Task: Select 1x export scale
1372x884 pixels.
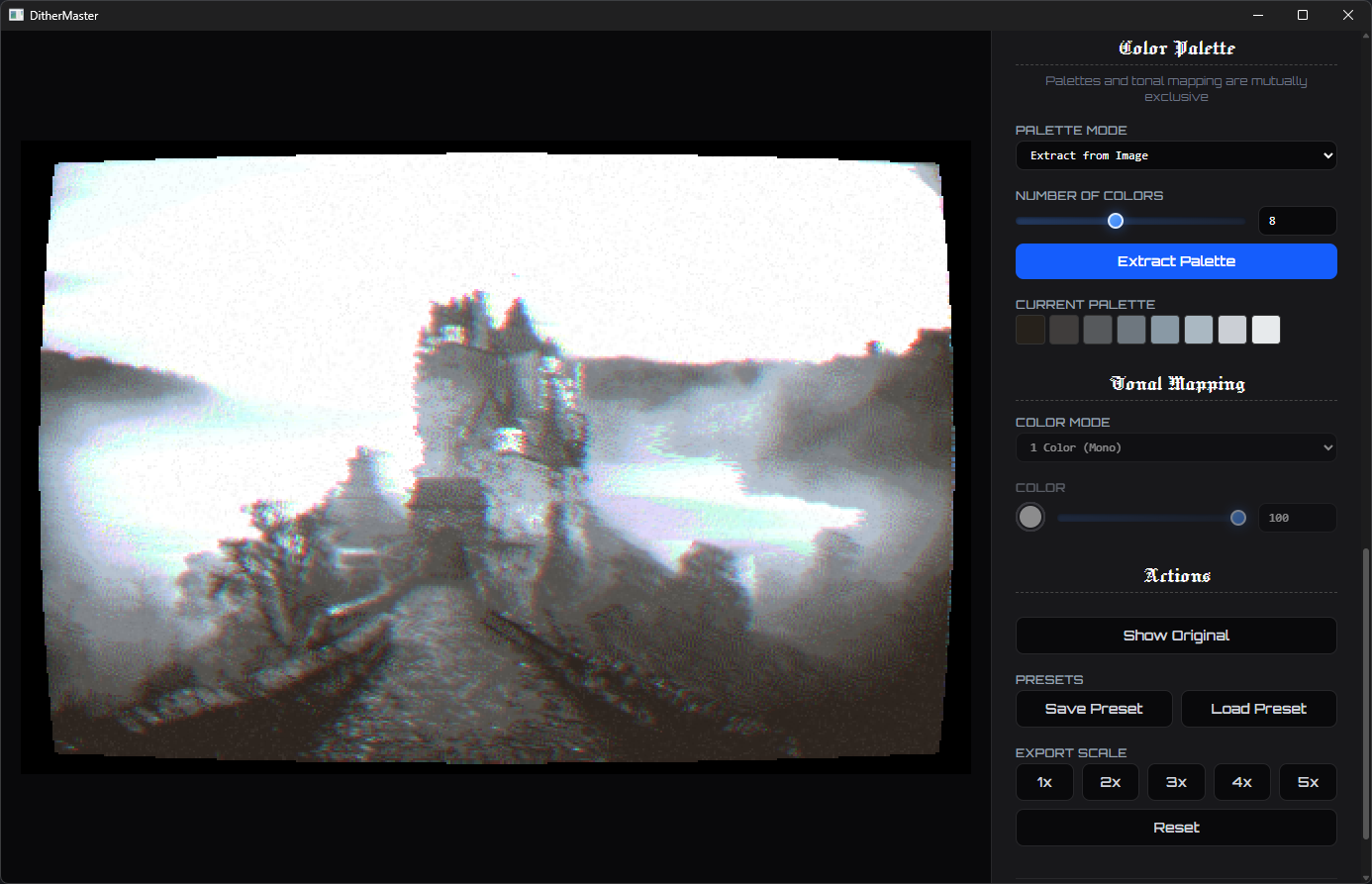Action: [1044, 782]
